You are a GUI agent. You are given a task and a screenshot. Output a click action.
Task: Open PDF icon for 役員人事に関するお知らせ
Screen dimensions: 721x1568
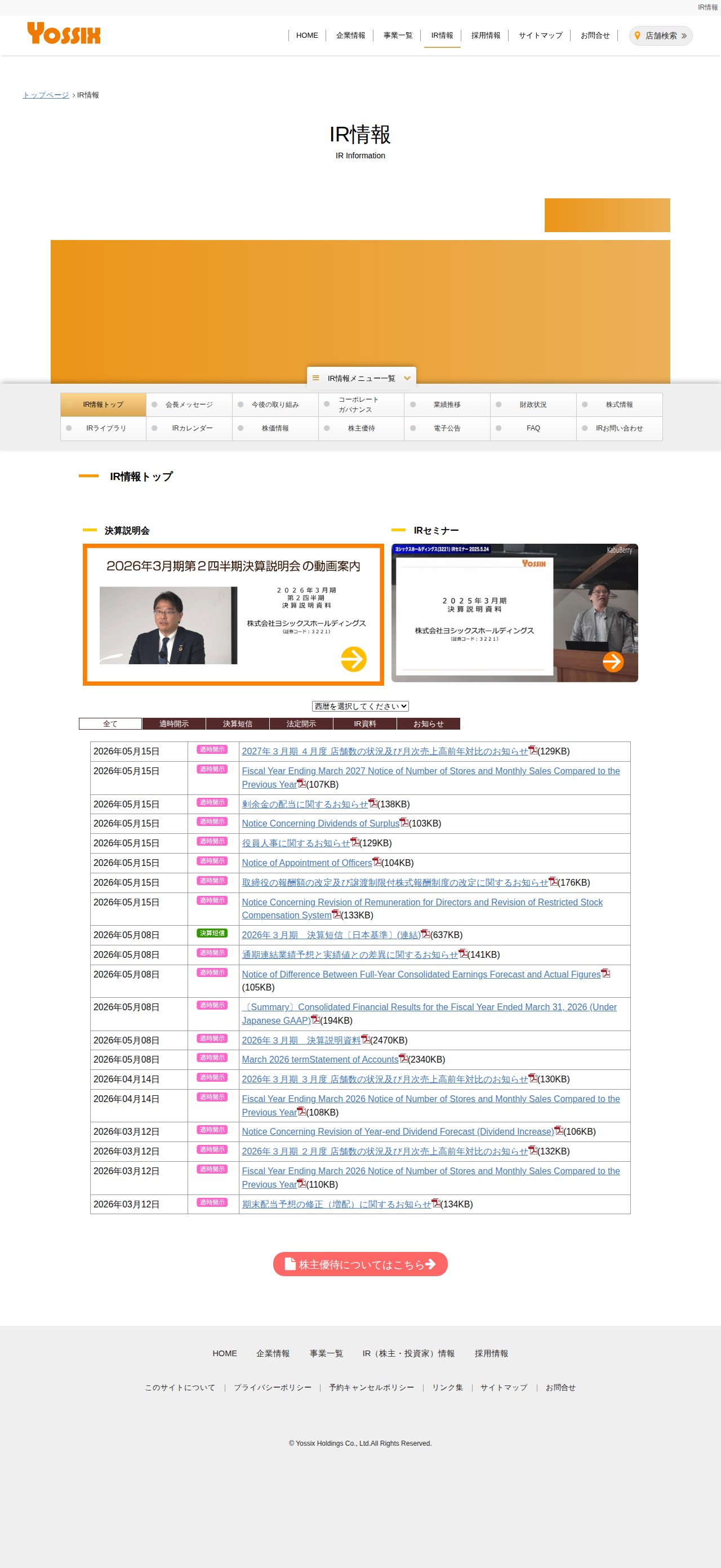click(355, 842)
